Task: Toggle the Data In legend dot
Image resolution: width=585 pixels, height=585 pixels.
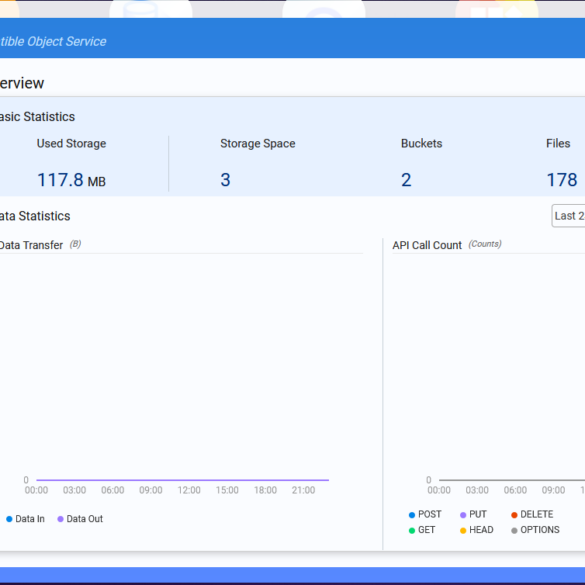Action: coord(9,519)
